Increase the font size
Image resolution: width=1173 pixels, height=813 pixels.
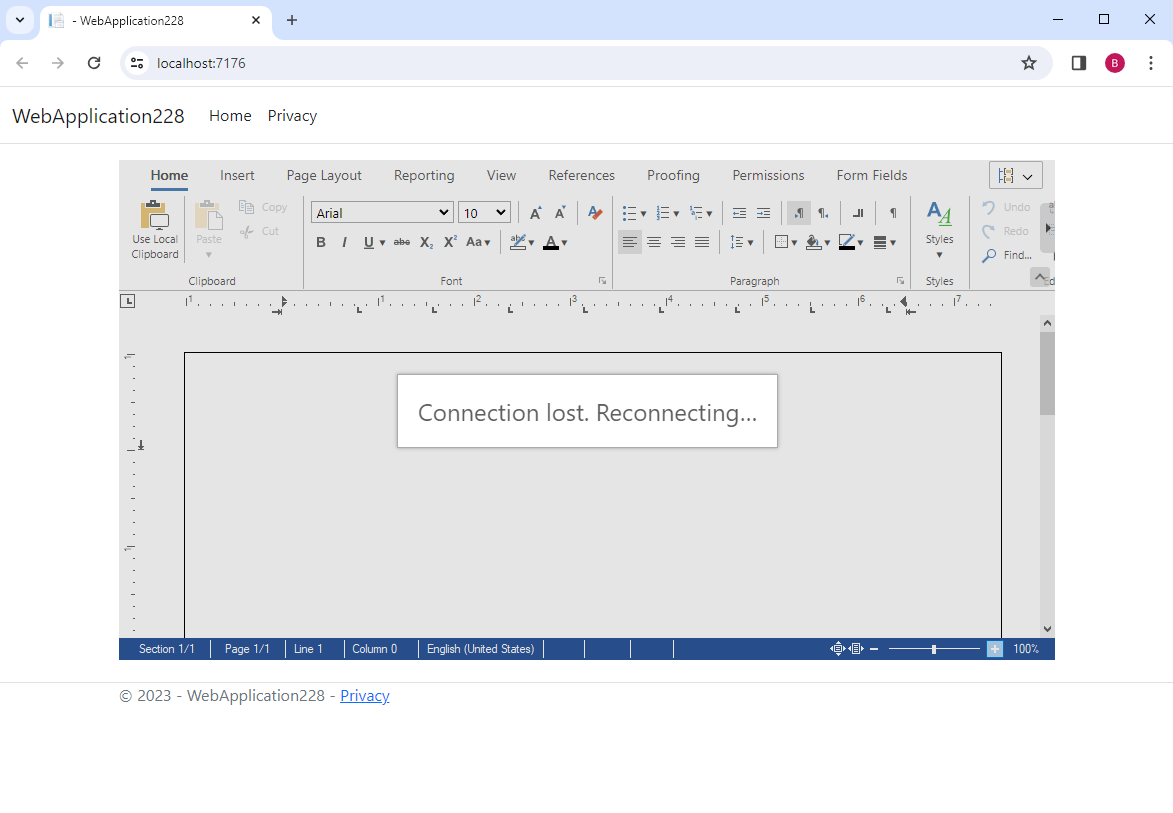[536, 213]
